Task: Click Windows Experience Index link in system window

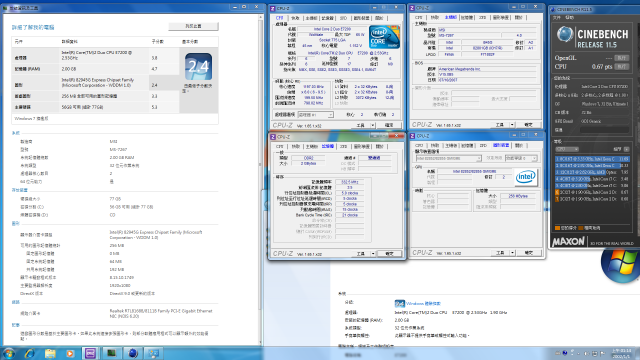Action: click(x=423, y=304)
